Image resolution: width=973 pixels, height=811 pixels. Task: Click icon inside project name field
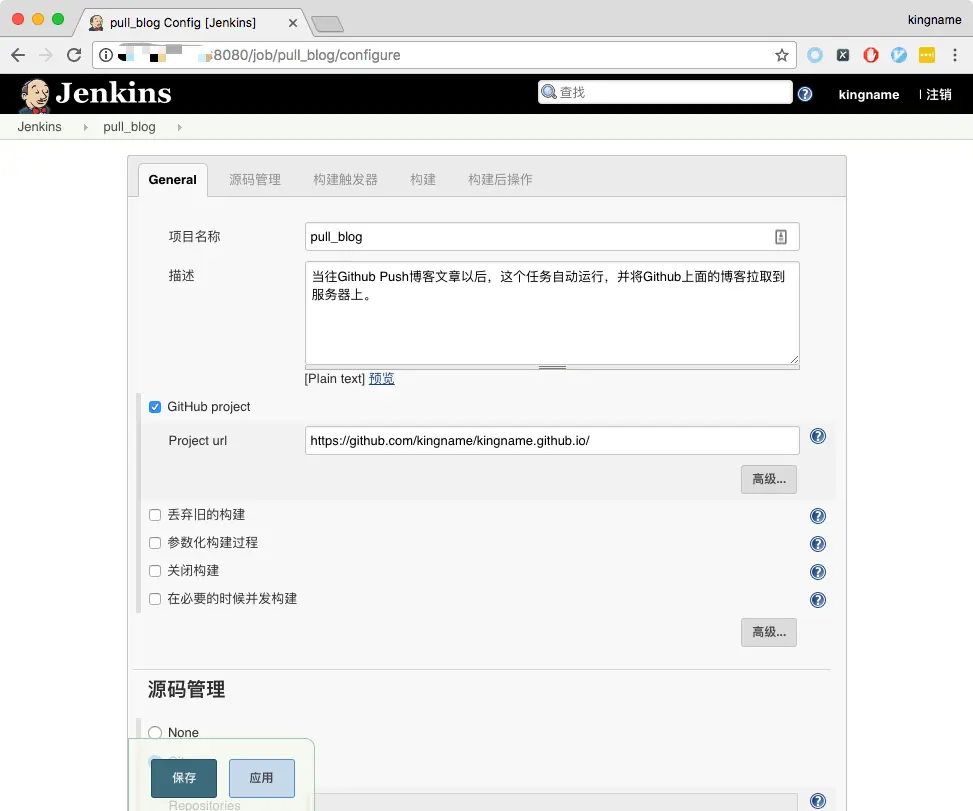click(x=781, y=236)
